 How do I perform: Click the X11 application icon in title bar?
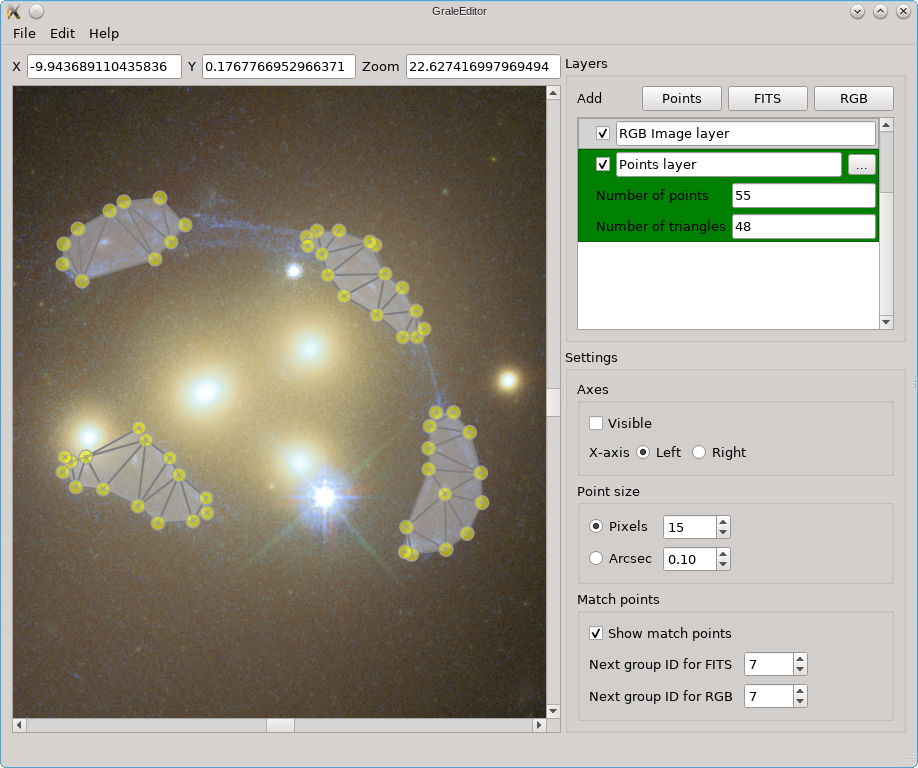click(x=13, y=11)
